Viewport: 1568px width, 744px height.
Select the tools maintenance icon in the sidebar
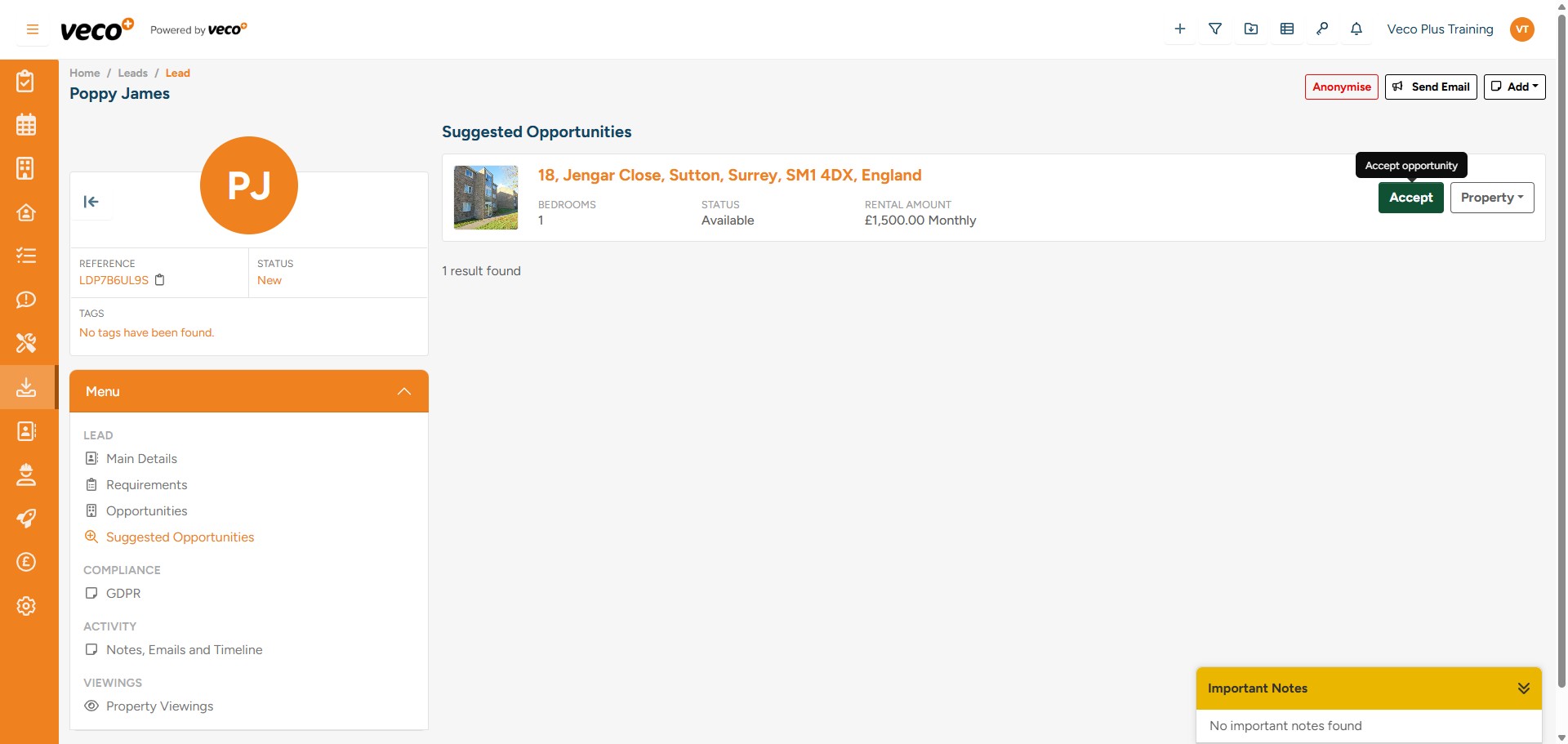26,343
